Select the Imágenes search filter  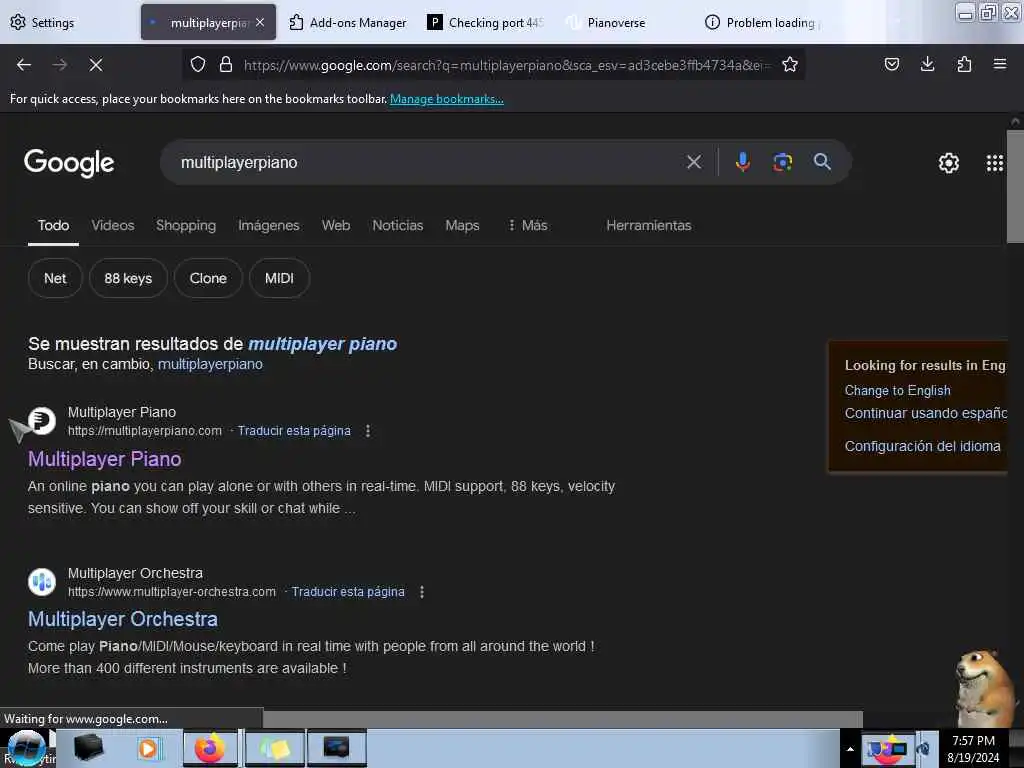click(x=268, y=225)
